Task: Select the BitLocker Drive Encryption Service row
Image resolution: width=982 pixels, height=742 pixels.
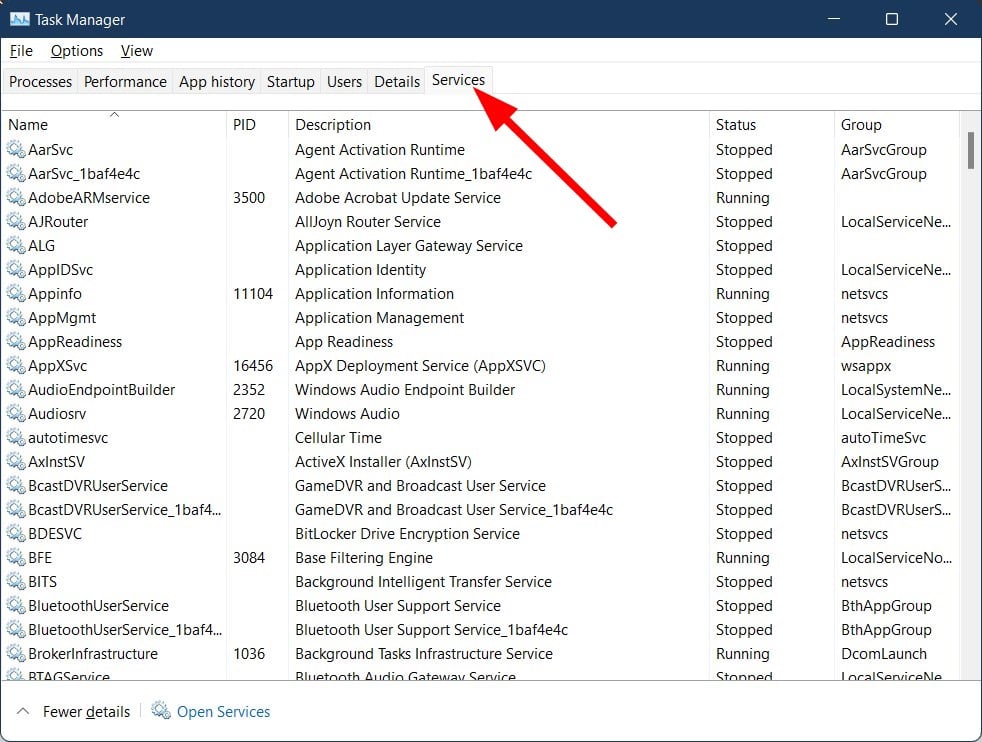Action: pos(480,533)
